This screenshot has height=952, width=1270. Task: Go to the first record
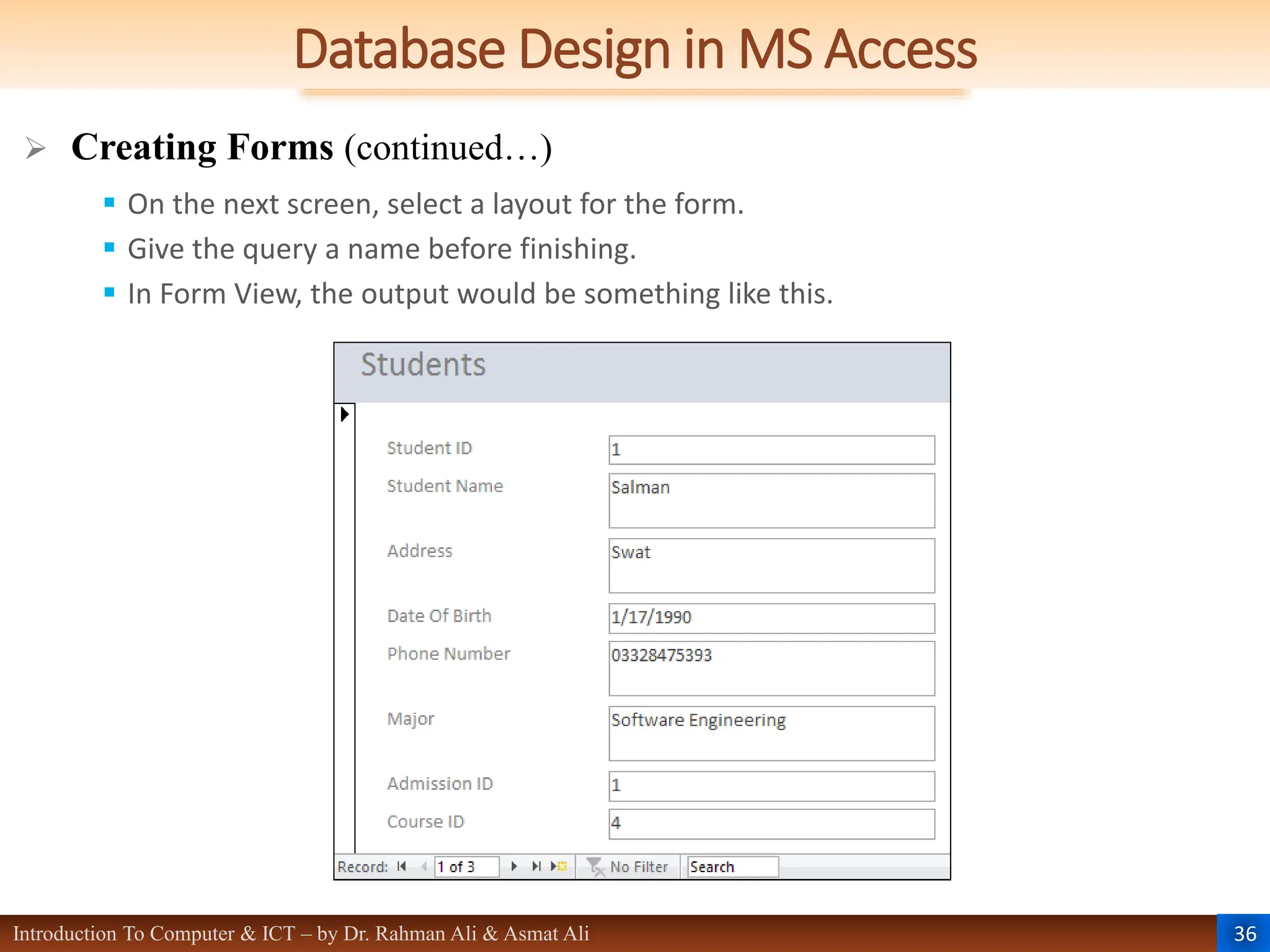402,866
